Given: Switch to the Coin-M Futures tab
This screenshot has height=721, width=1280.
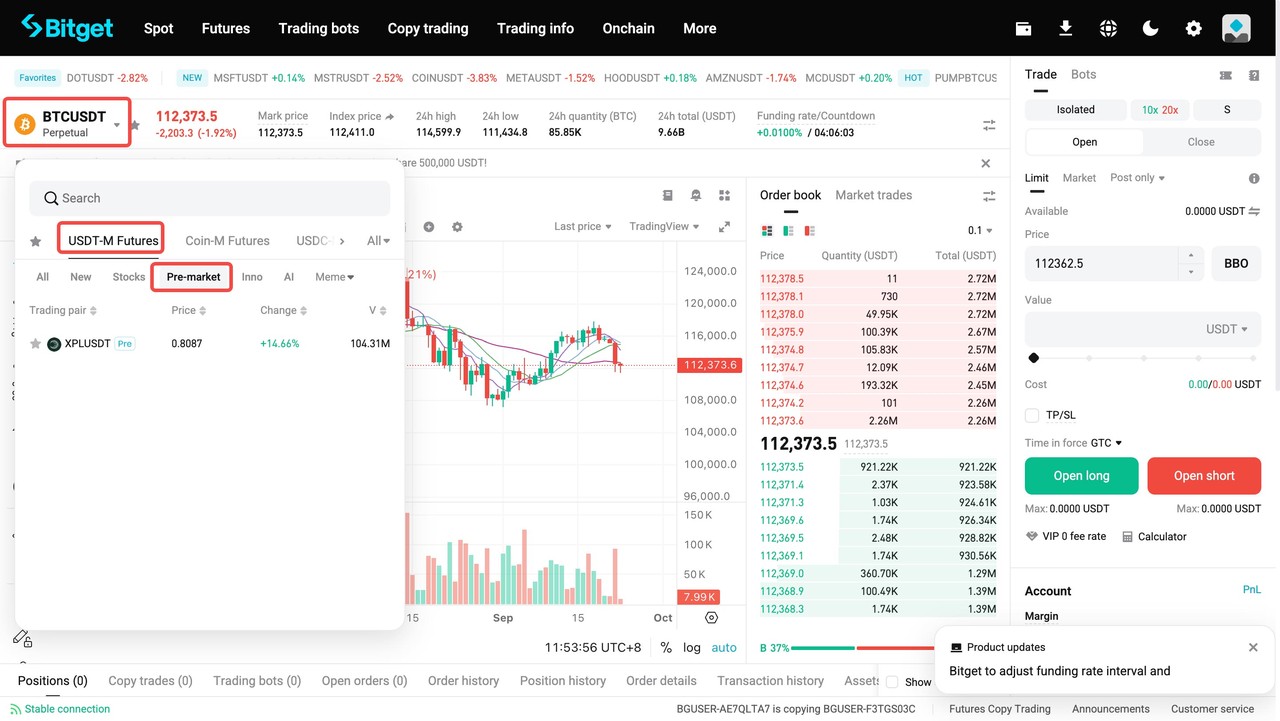Looking at the screenshot, I should (227, 240).
